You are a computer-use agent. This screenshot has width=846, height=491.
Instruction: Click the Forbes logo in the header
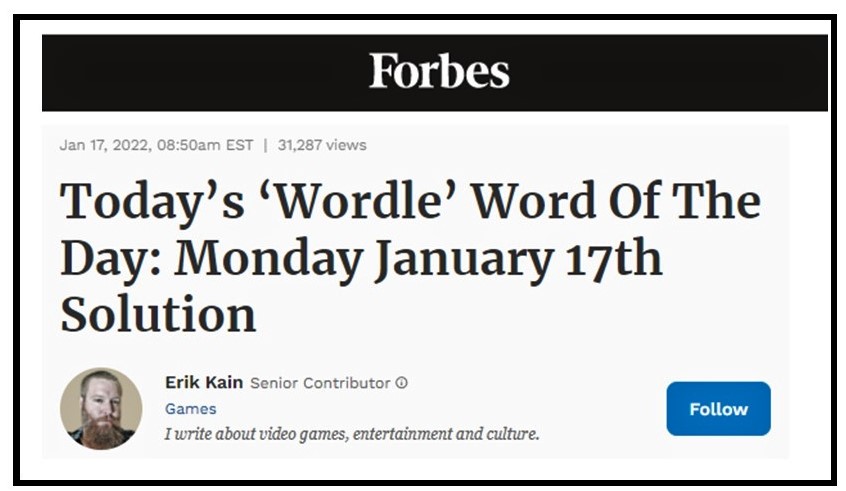tap(439, 71)
